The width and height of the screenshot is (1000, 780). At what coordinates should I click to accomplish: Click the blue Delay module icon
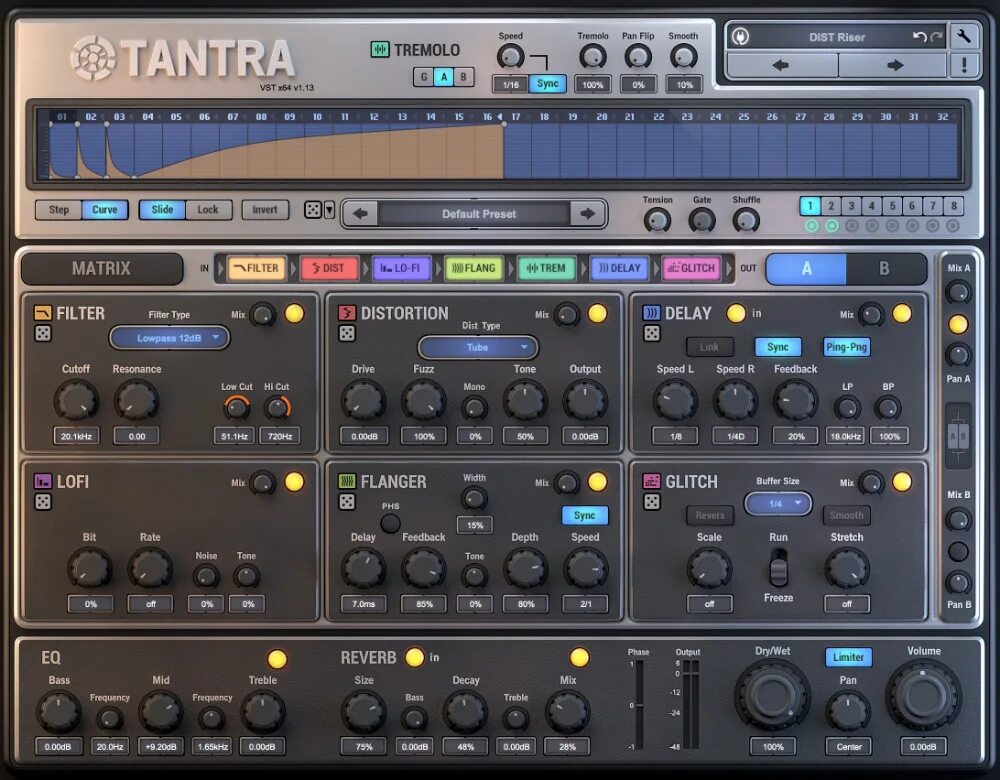click(x=651, y=313)
